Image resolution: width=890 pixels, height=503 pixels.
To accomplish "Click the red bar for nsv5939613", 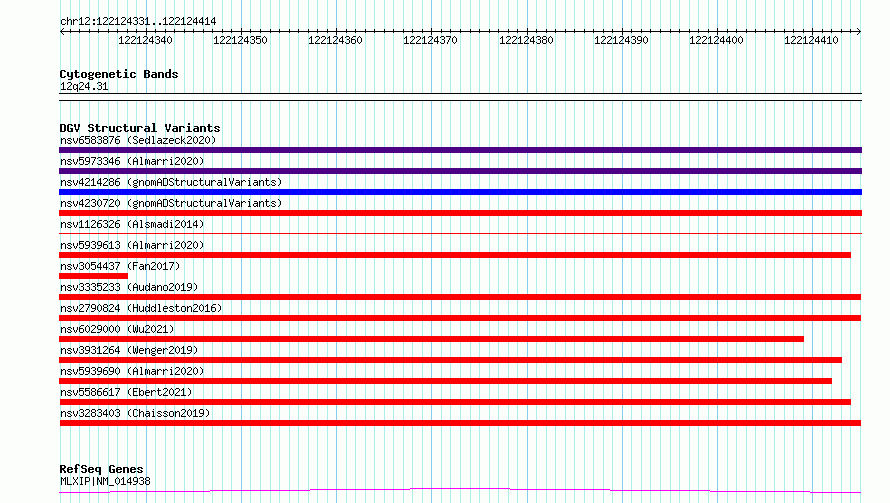I will click(455, 255).
